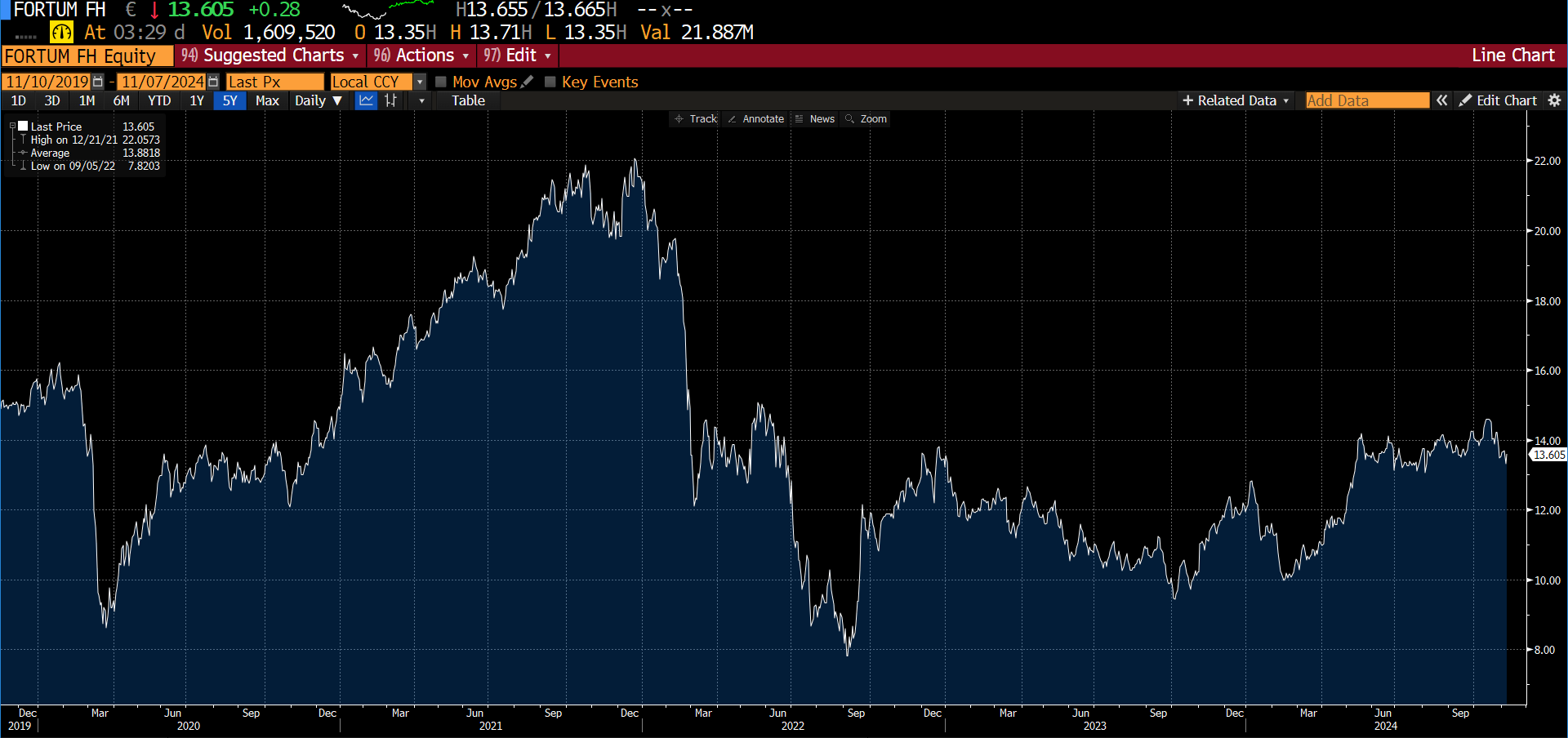The image size is (1568, 738).
Task: Collapse panel with double chevron icon
Action: pos(1442,100)
